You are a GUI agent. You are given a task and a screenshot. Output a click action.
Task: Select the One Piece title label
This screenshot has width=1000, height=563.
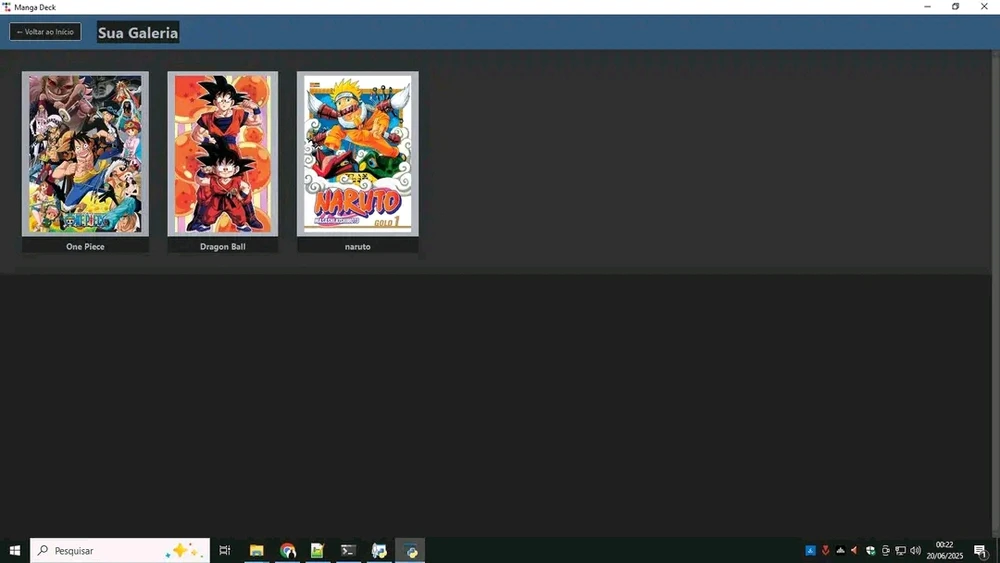(85, 246)
